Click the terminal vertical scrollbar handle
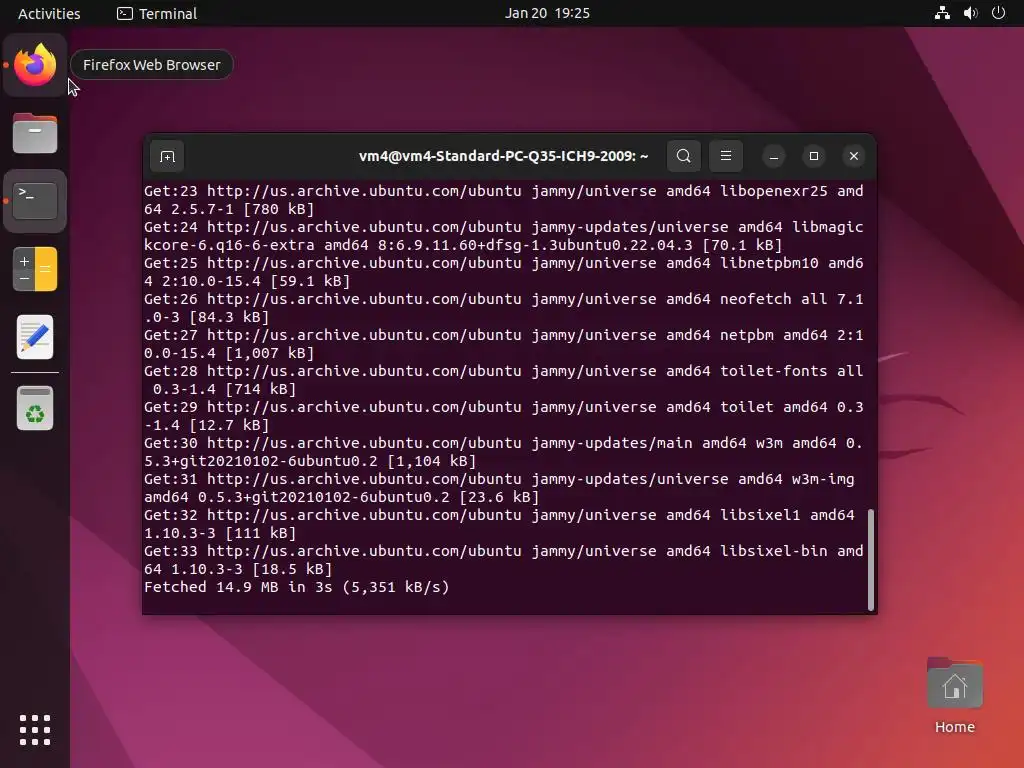 click(x=871, y=560)
